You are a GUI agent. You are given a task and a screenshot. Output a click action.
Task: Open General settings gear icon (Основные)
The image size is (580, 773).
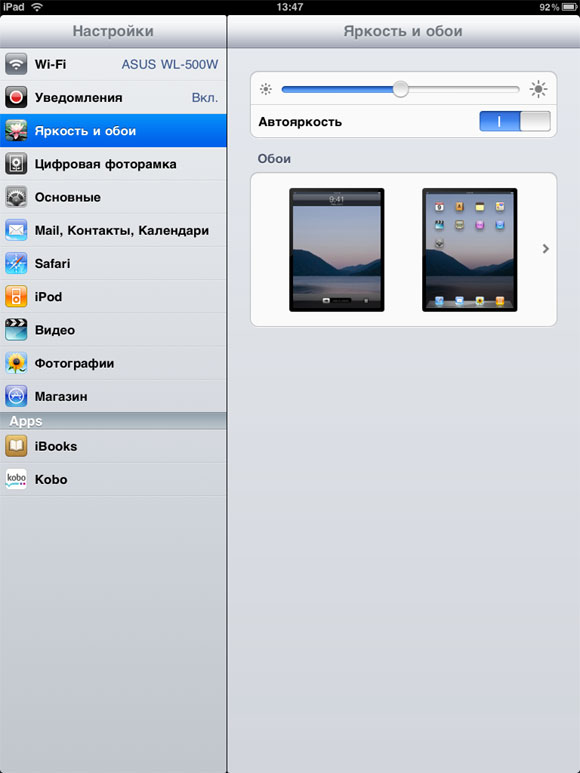click(x=16, y=197)
